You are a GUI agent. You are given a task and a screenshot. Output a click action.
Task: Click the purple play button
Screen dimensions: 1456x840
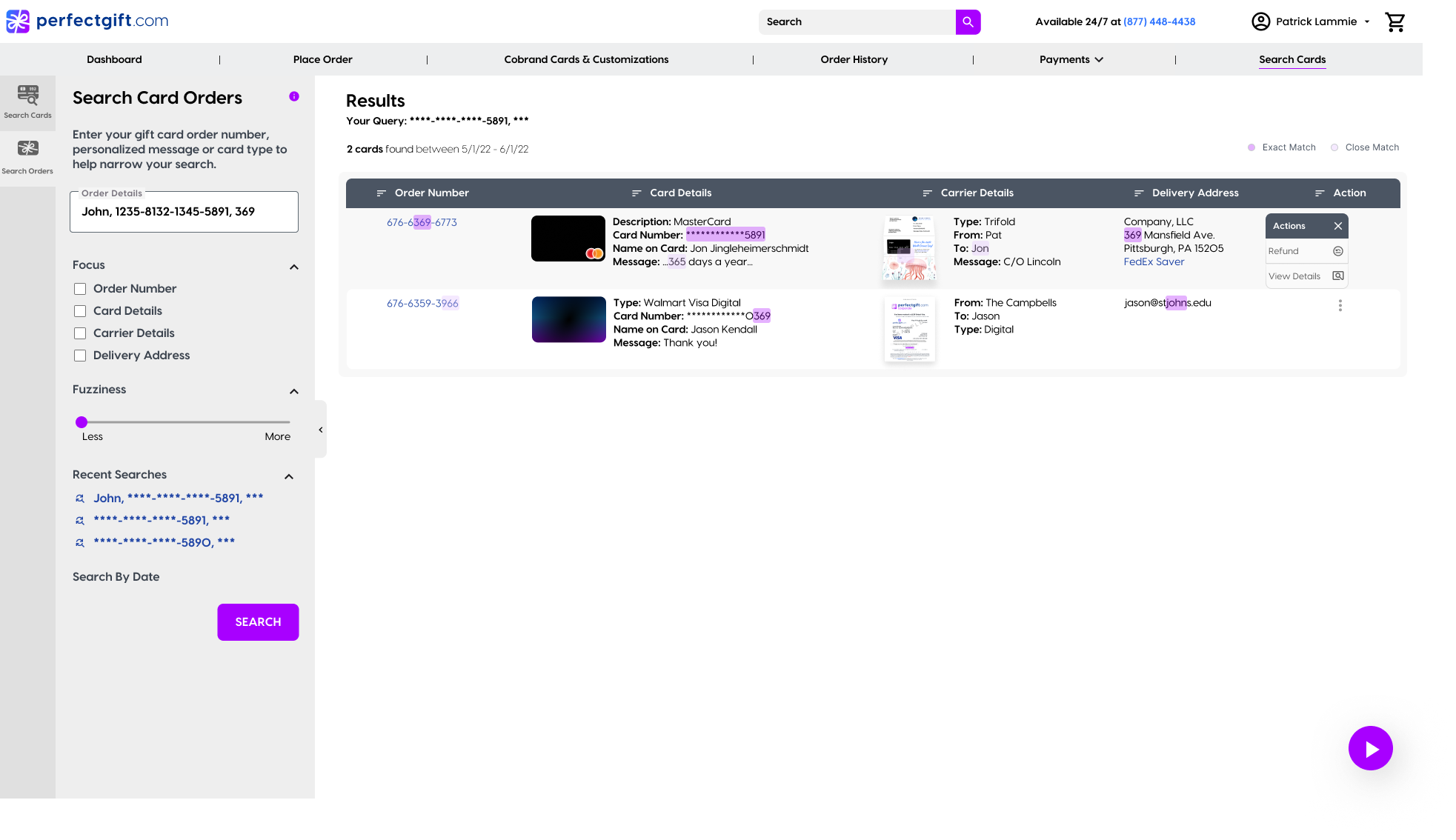[1370, 748]
